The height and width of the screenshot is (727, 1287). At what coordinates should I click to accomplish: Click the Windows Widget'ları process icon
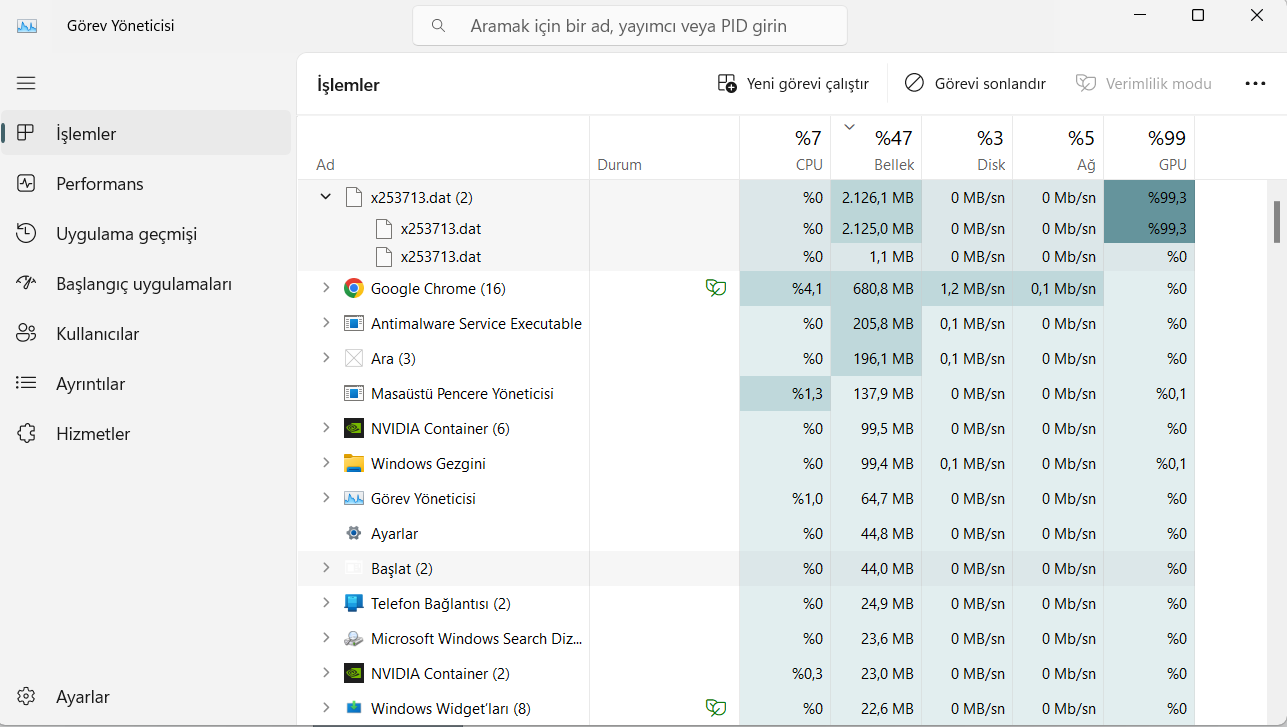click(x=353, y=709)
